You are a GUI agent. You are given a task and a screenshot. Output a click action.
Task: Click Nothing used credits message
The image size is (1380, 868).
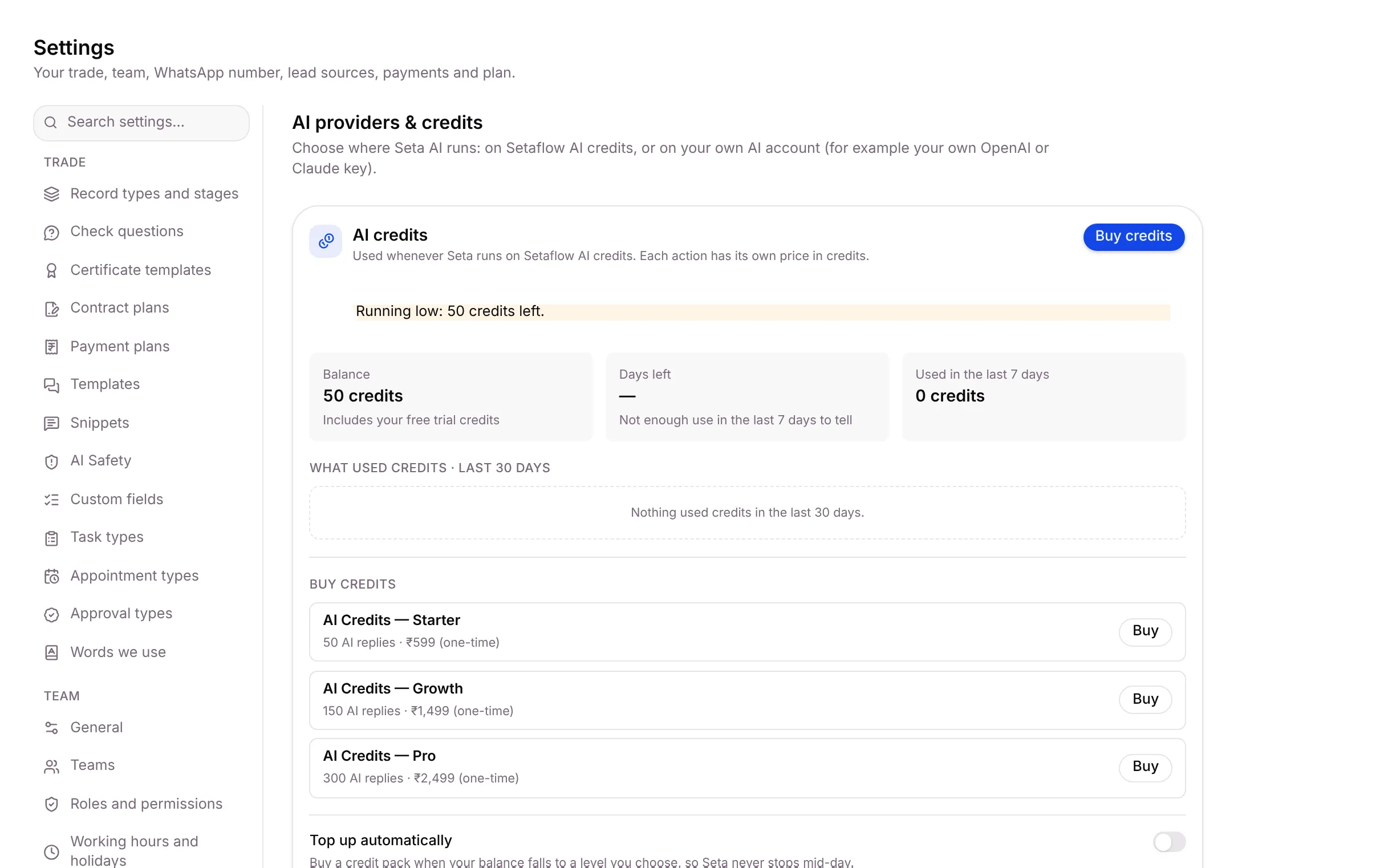click(746, 513)
